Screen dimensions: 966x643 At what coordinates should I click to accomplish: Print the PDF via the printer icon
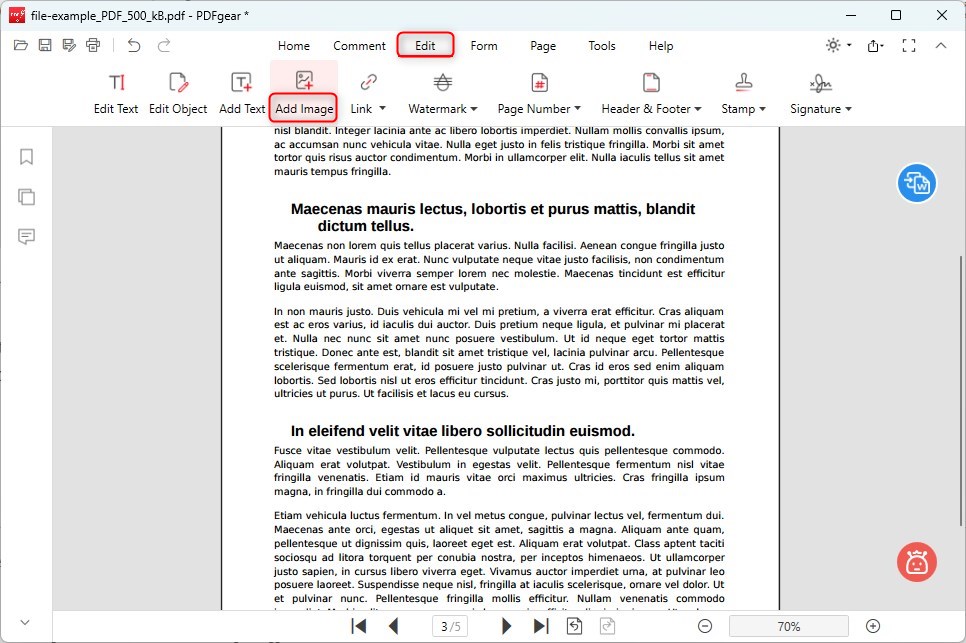pos(93,45)
